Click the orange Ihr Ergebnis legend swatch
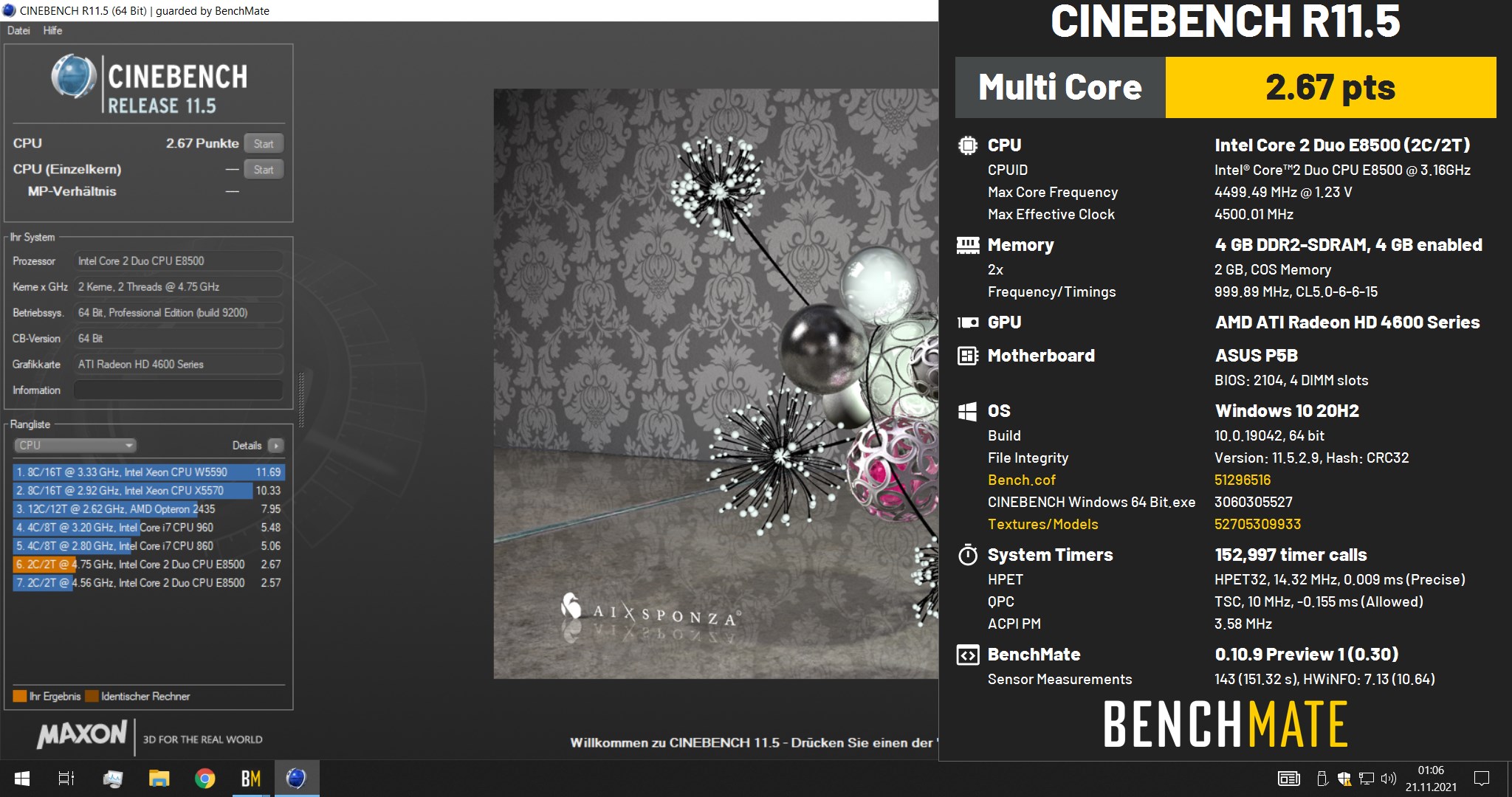The image size is (1512, 797). (20, 696)
